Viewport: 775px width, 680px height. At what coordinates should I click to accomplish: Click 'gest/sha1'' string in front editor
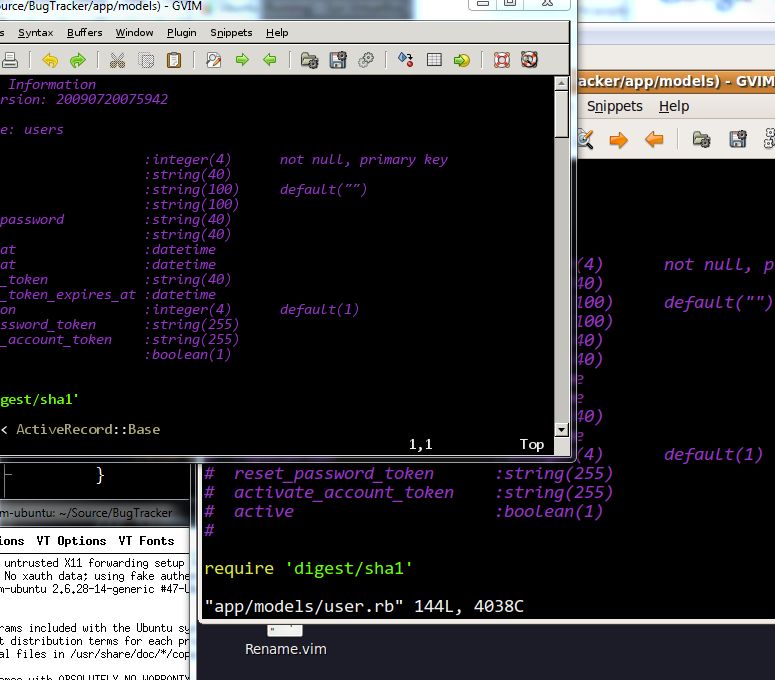coord(39,399)
